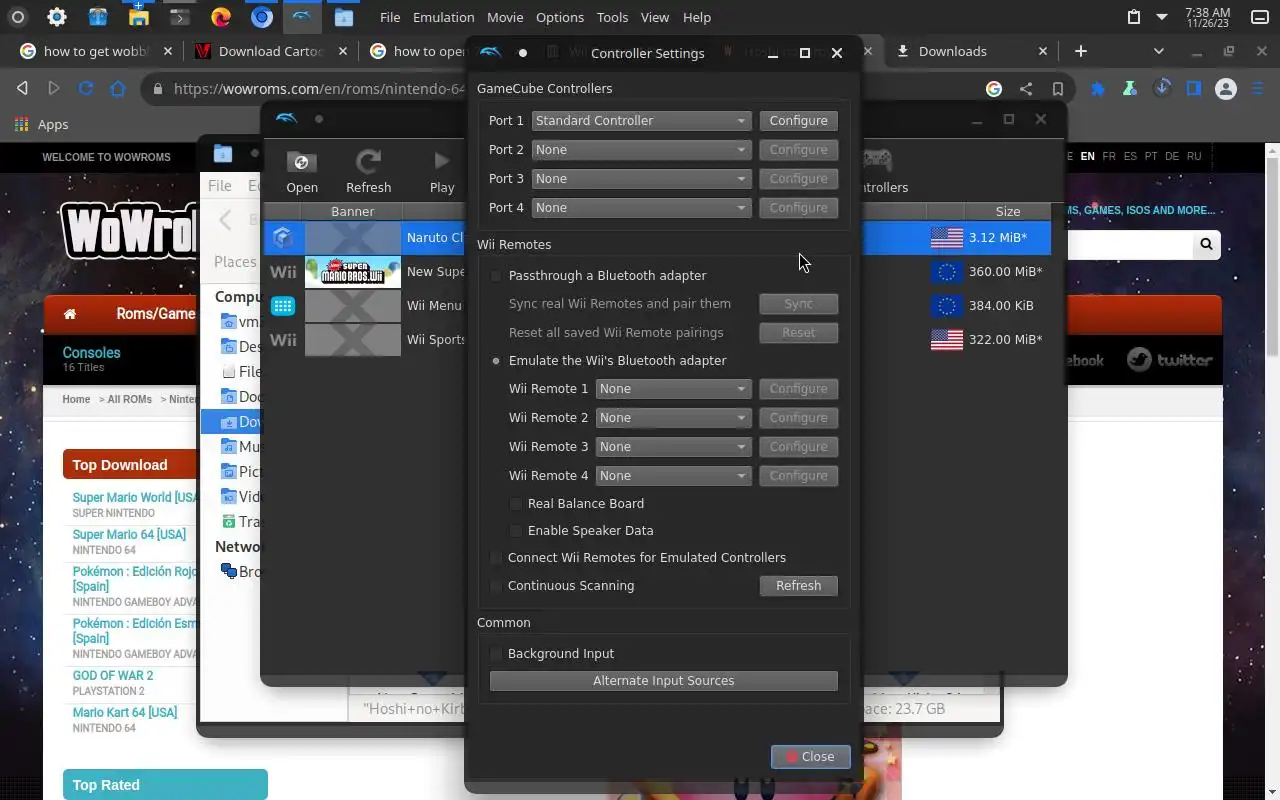Enable Background Input checkbox
1280x800 pixels.
tap(496, 653)
